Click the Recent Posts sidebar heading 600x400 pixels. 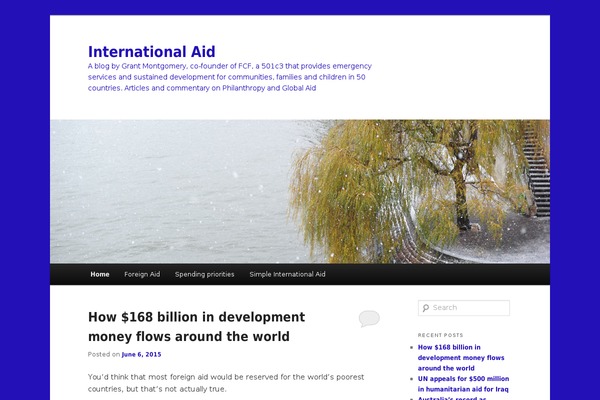coord(440,335)
